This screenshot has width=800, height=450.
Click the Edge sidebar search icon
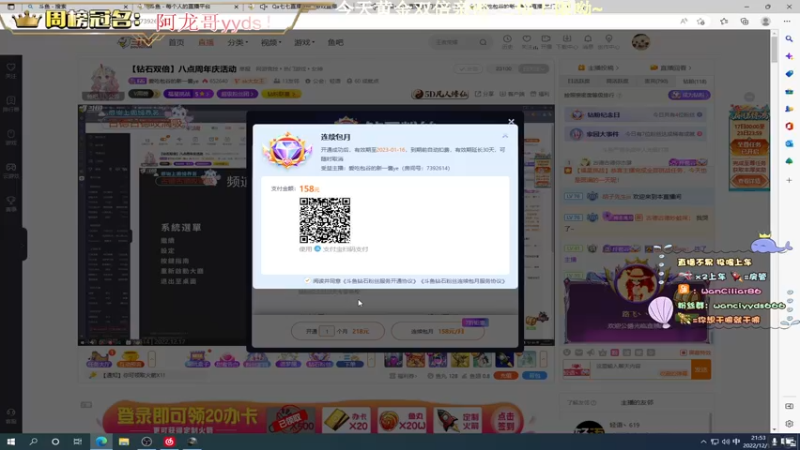click(789, 39)
